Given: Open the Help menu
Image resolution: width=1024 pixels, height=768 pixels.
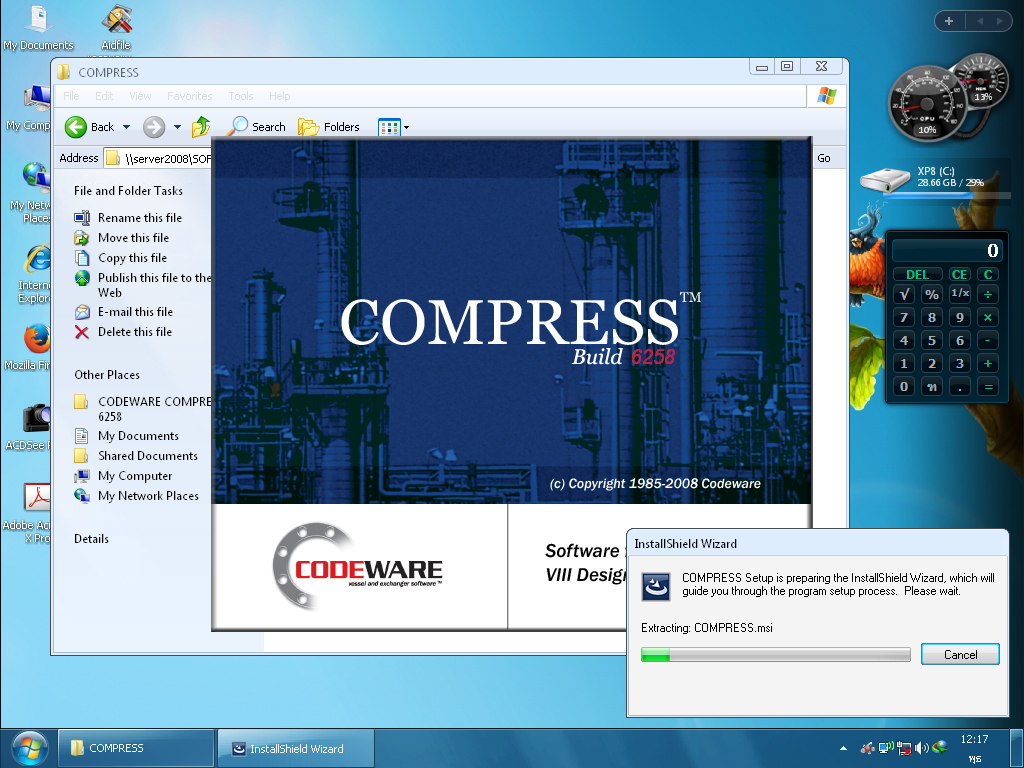Looking at the screenshot, I should coord(280,96).
